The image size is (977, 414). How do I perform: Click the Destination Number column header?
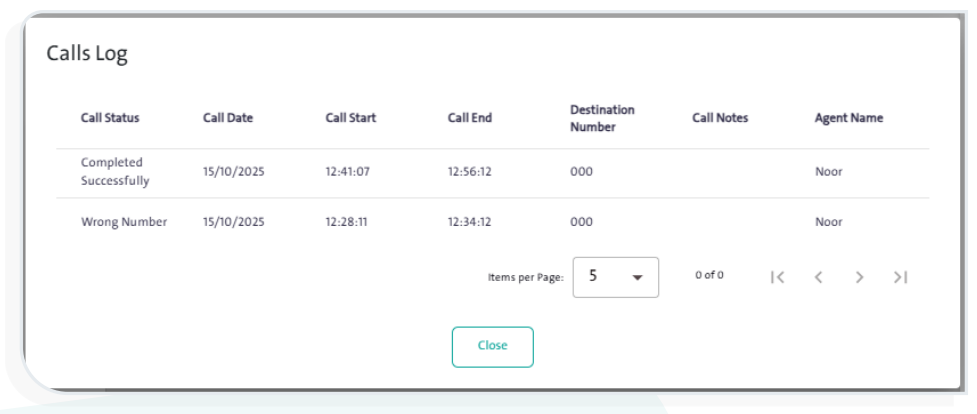tap(602, 118)
